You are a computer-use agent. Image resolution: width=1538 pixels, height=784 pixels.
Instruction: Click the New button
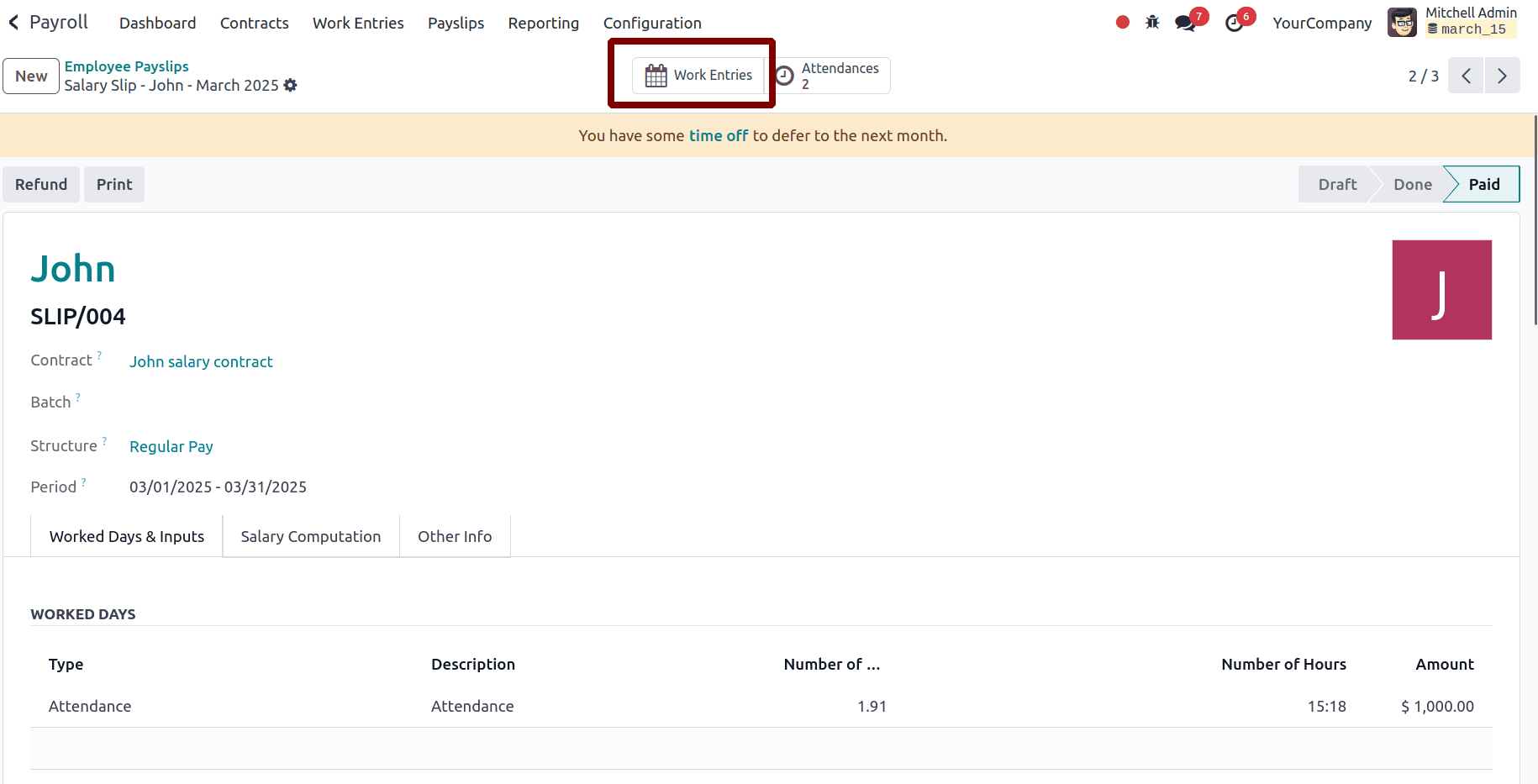[31, 76]
